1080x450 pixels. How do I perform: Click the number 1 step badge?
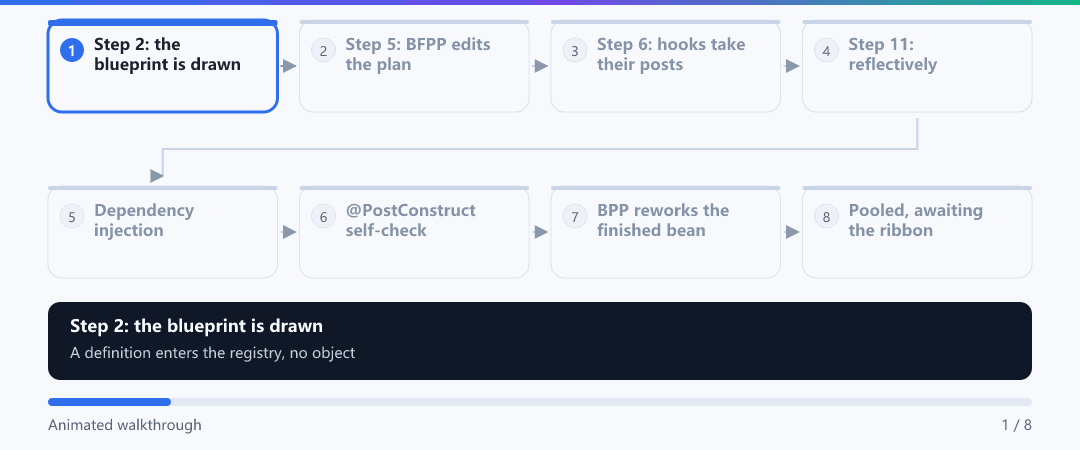coord(72,50)
